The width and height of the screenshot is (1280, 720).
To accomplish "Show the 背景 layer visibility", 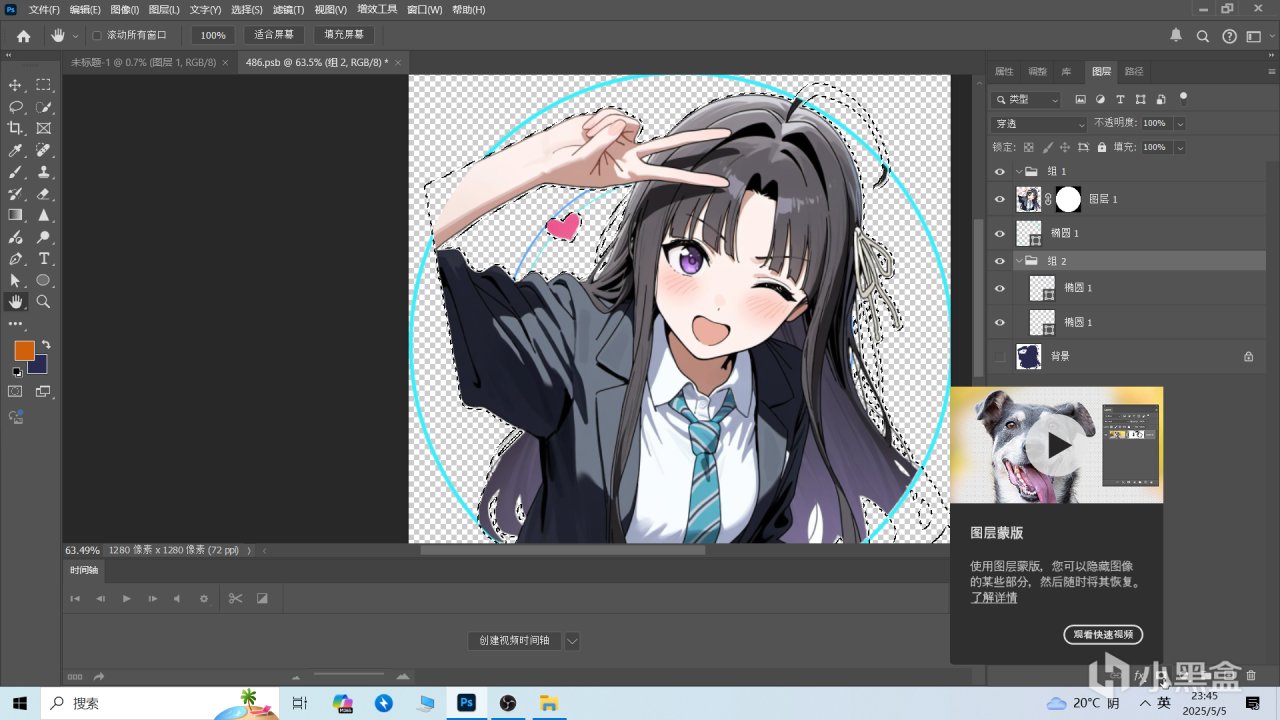I will (999, 356).
